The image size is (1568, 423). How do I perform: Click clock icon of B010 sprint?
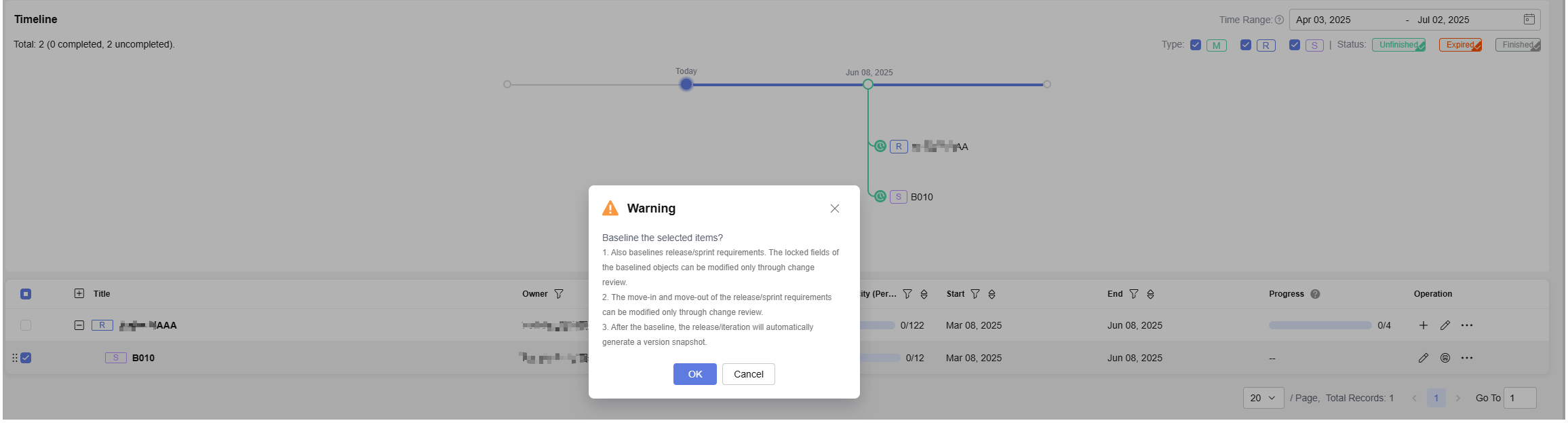tap(880, 196)
